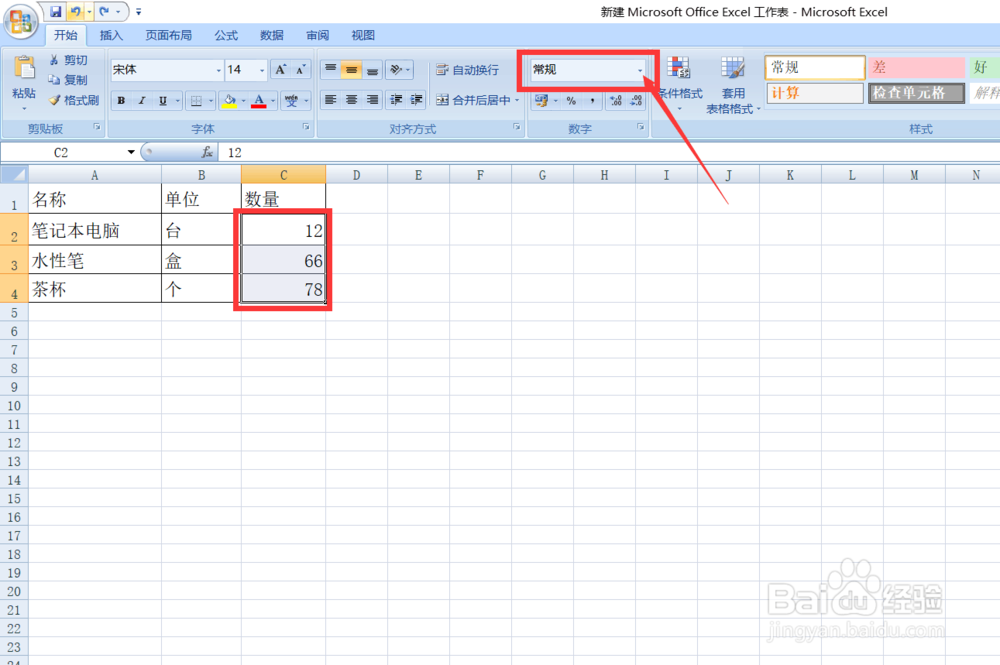Increase decimal places
Screen dimensions: 1000x665
click(615, 100)
